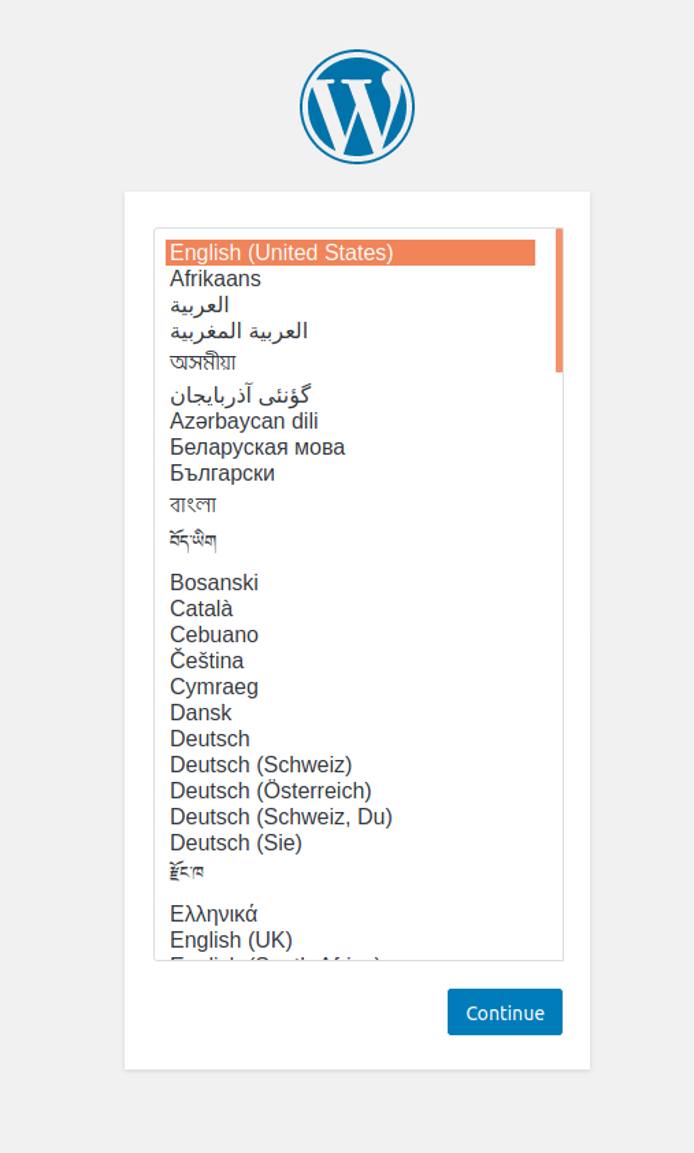The width and height of the screenshot is (694, 1153).
Task: Choose Cymraeg from the language list
Action: coord(214,687)
